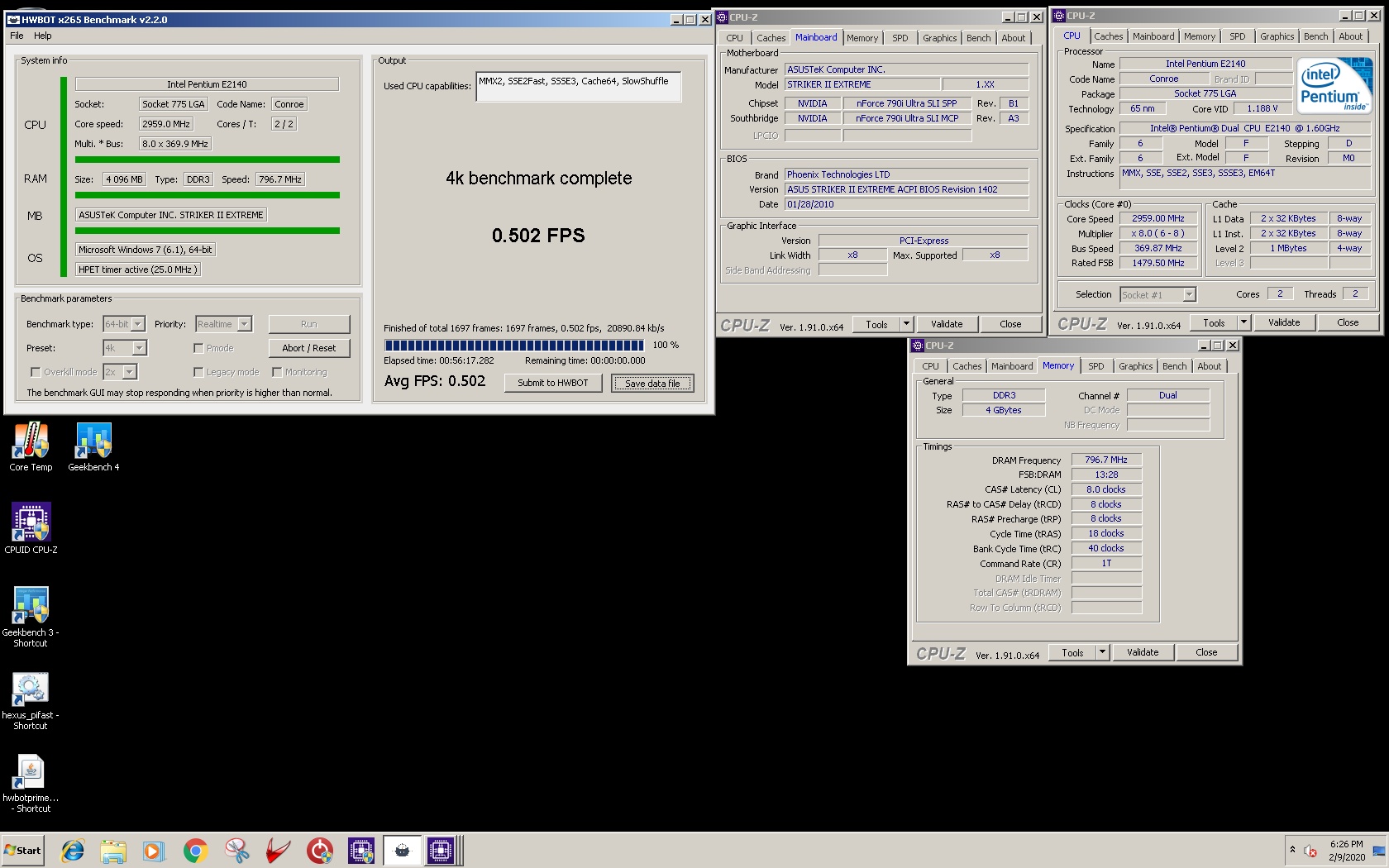This screenshot has width=1389, height=868.
Task: Open Tools dropdown arrow in Memory CPU-Z window
Action: coord(1102,652)
